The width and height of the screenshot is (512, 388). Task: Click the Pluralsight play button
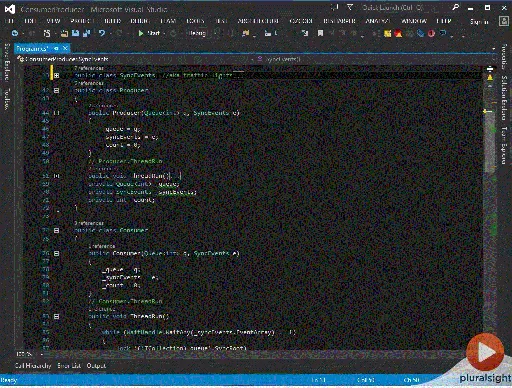pyautogui.click(x=485, y=352)
